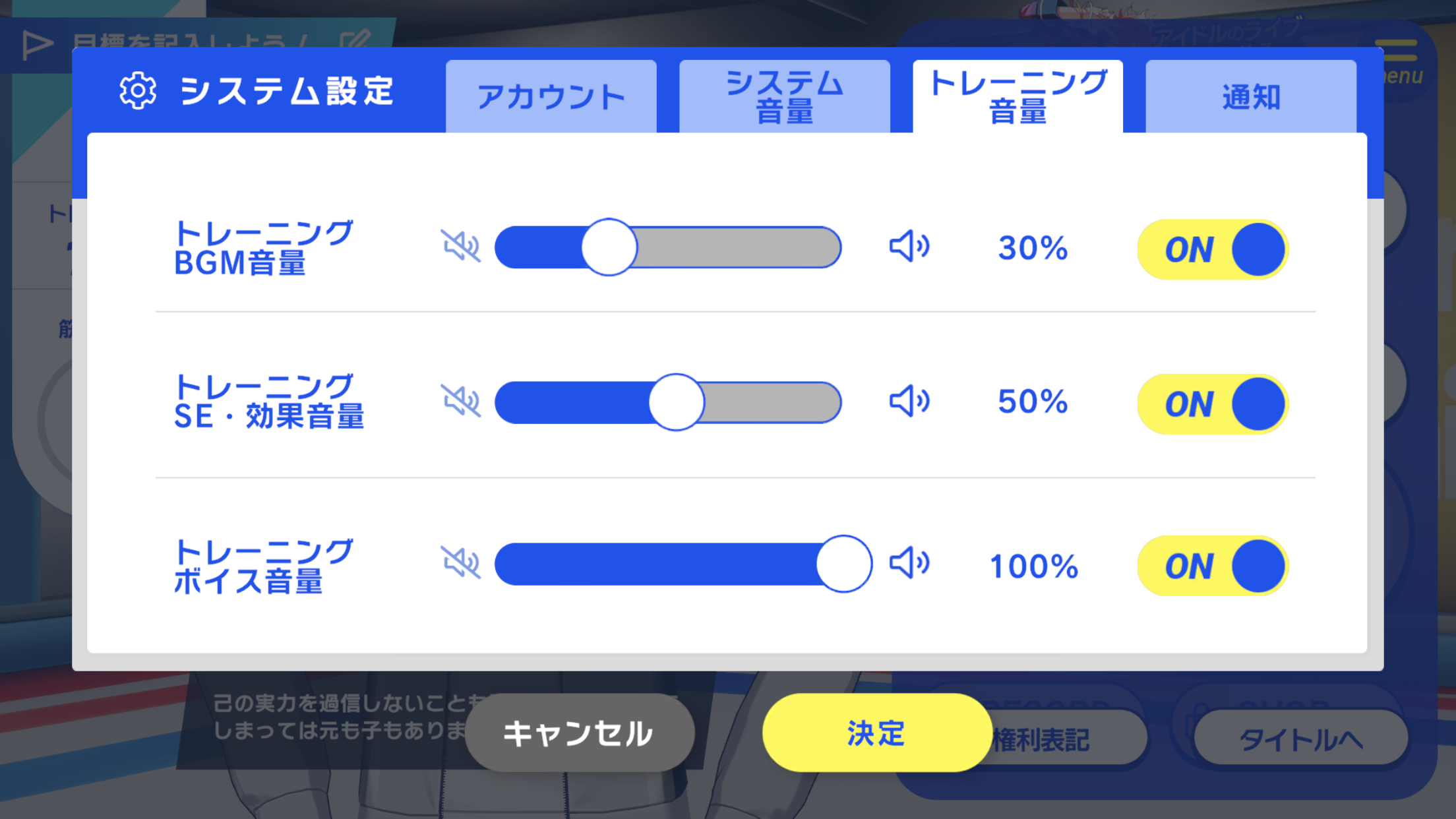Click mute icon beside training BGM slider
This screenshot has width=1456, height=819.
(461, 247)
